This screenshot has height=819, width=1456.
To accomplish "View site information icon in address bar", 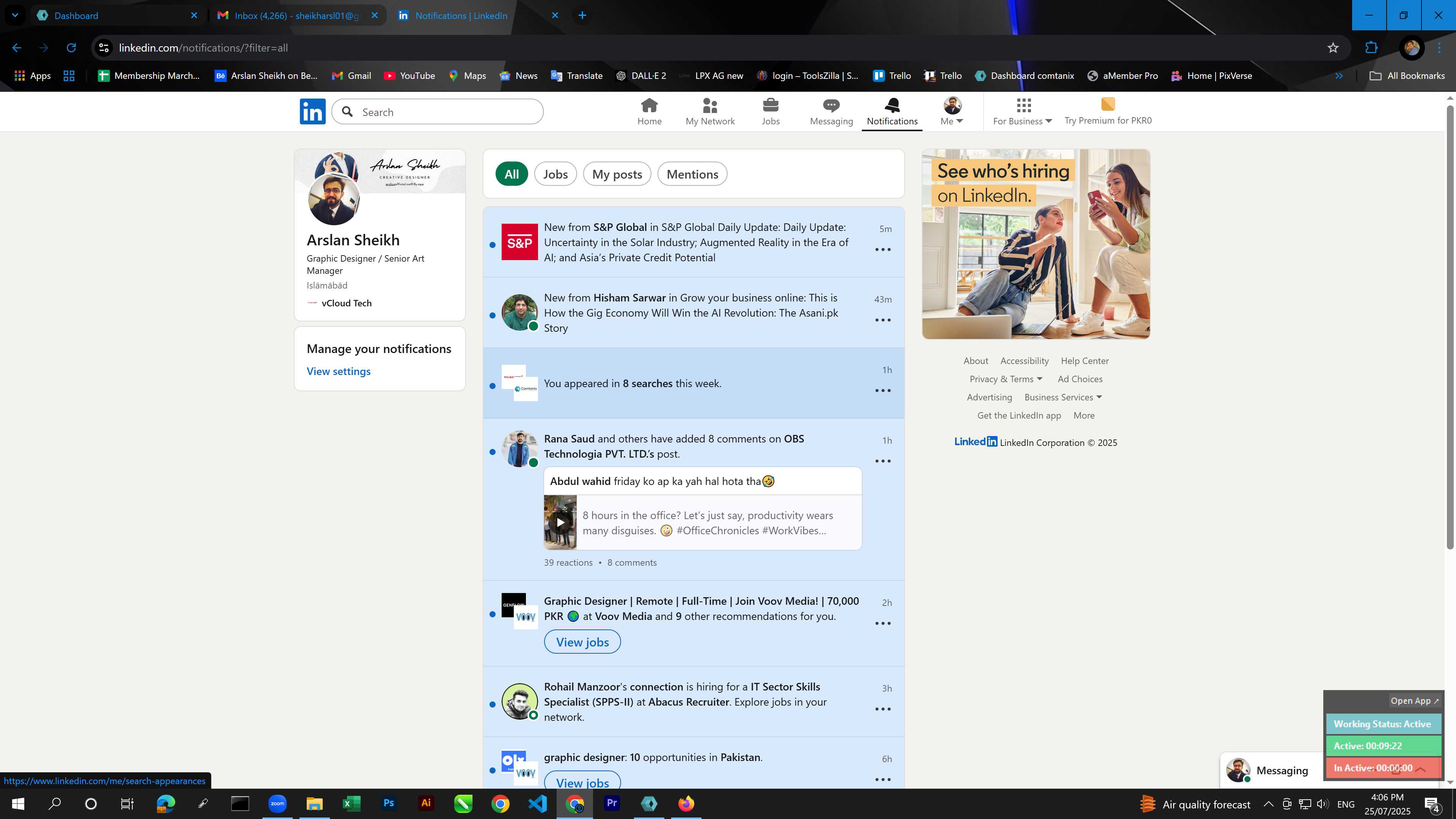I will 104,48.
